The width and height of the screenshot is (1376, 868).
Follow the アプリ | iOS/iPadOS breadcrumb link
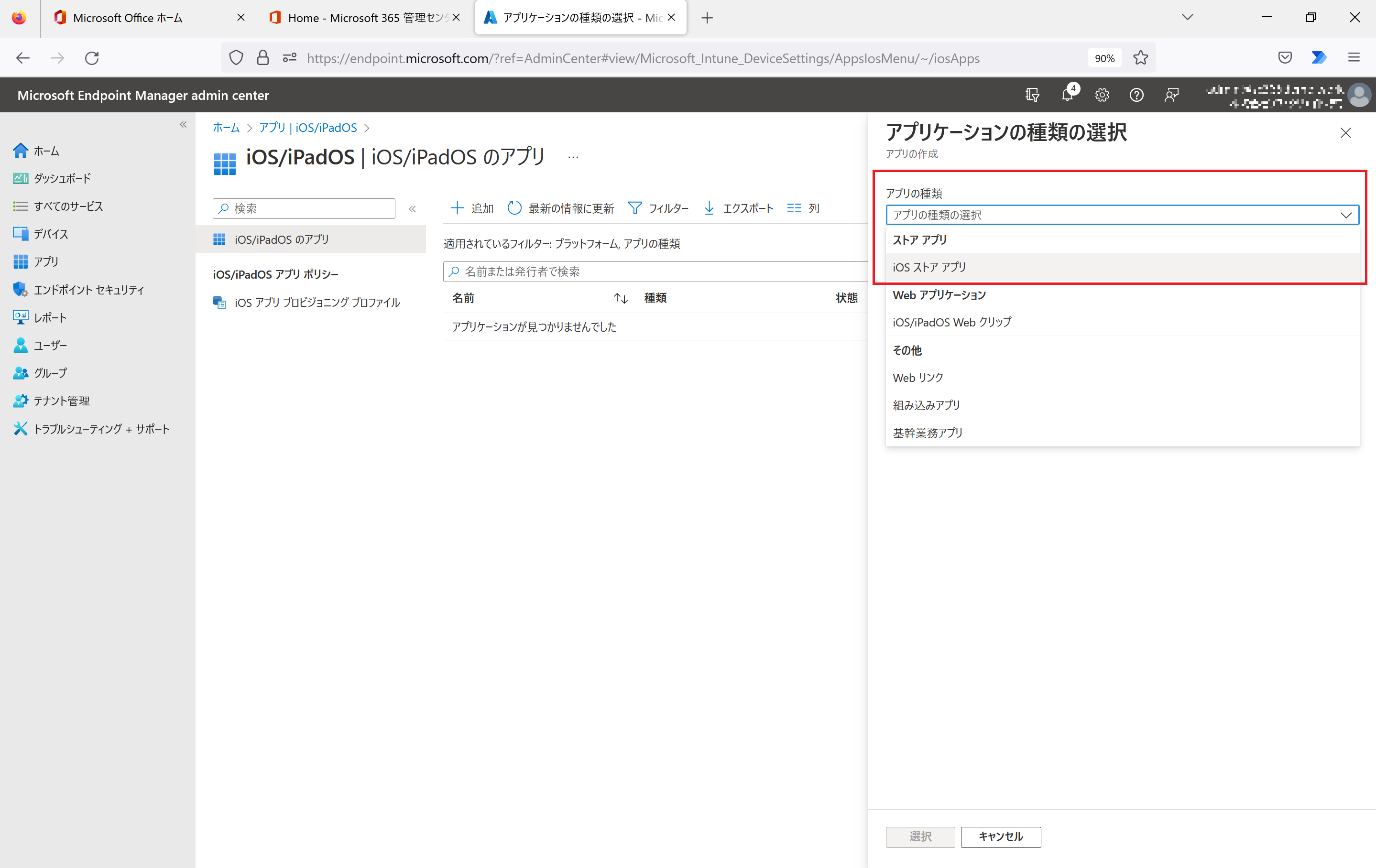(308, 128)
